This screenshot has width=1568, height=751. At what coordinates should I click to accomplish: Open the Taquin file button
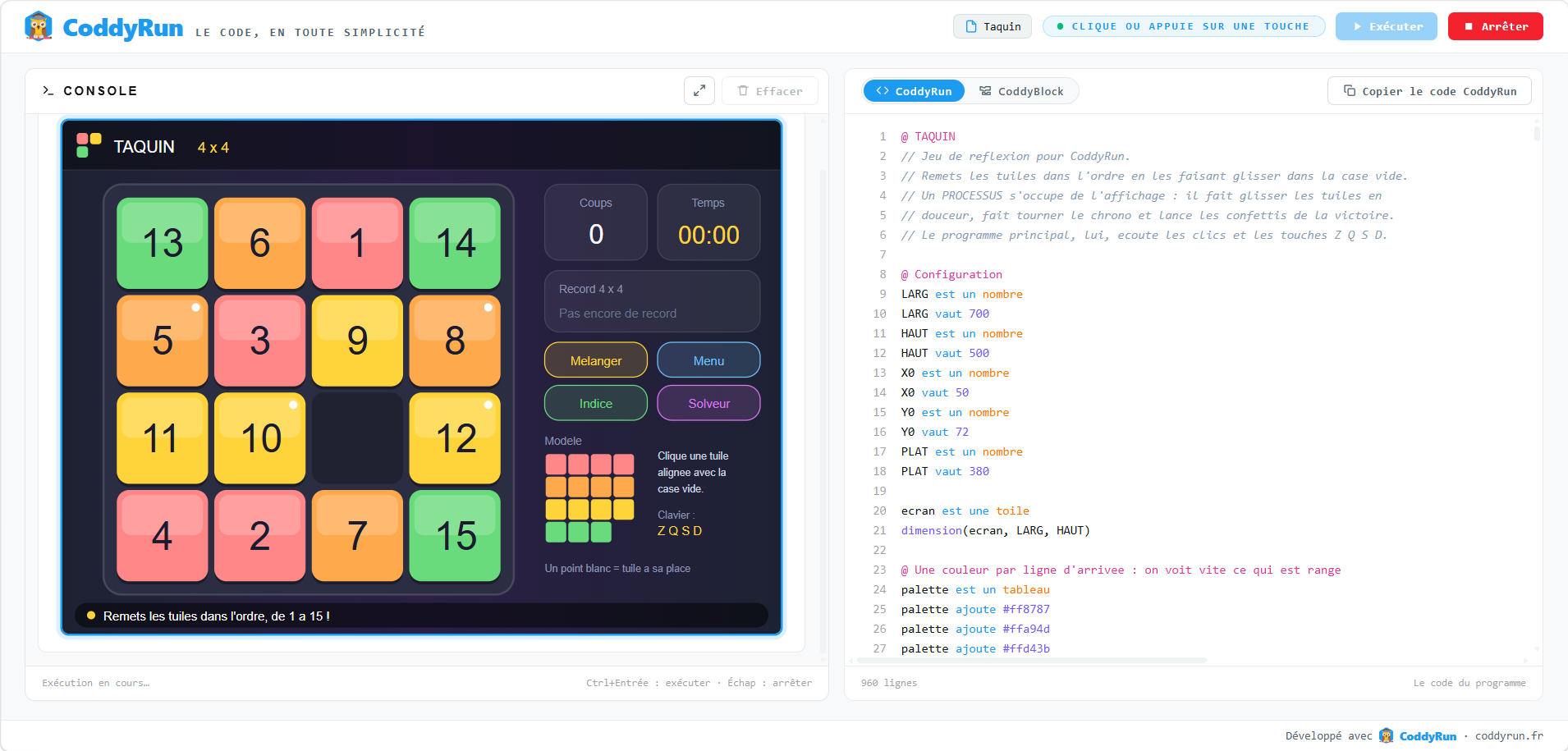tap(993, 26)
